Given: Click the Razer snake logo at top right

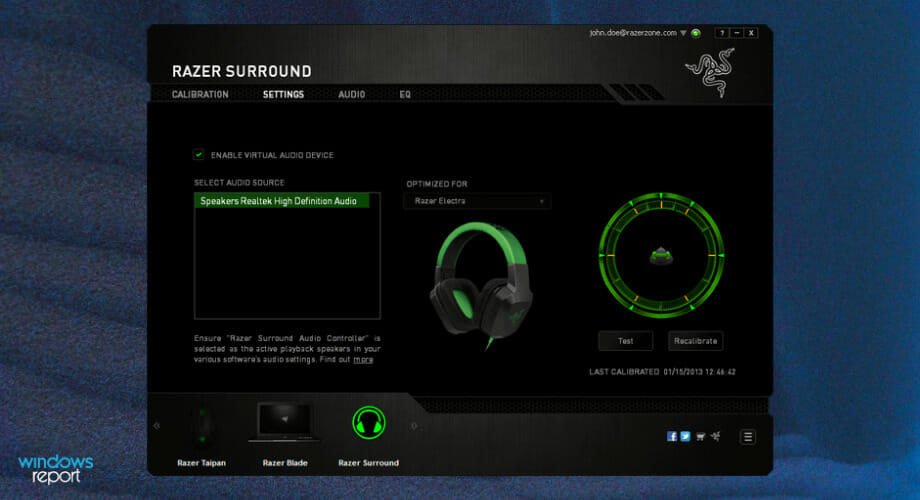Looking at the screenshot, I should (x=711, y=72).
